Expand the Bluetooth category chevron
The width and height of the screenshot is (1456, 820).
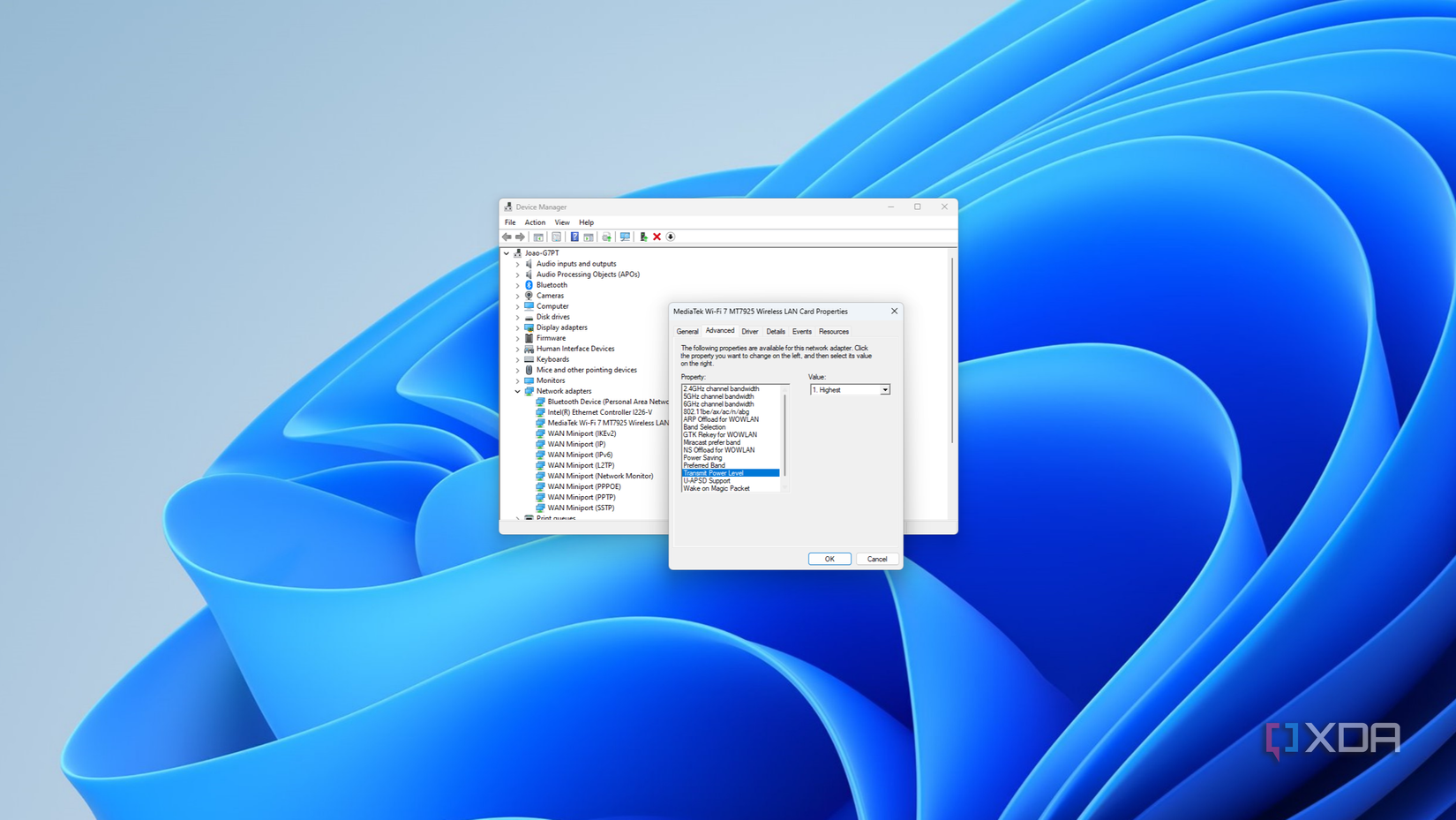coord(518,285)
